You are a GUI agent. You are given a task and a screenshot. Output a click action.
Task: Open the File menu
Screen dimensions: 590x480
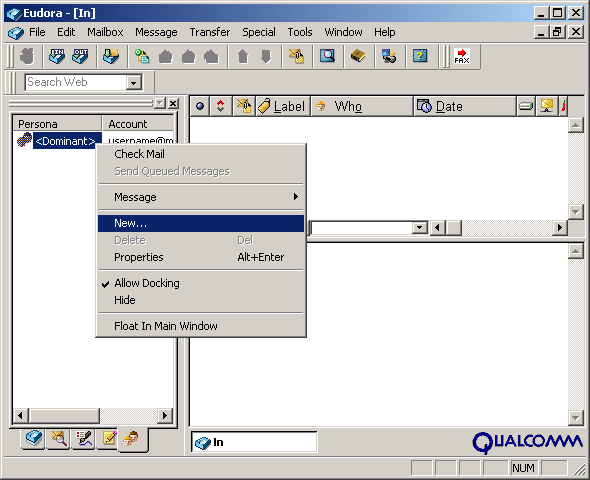click(x=37, y=32)
